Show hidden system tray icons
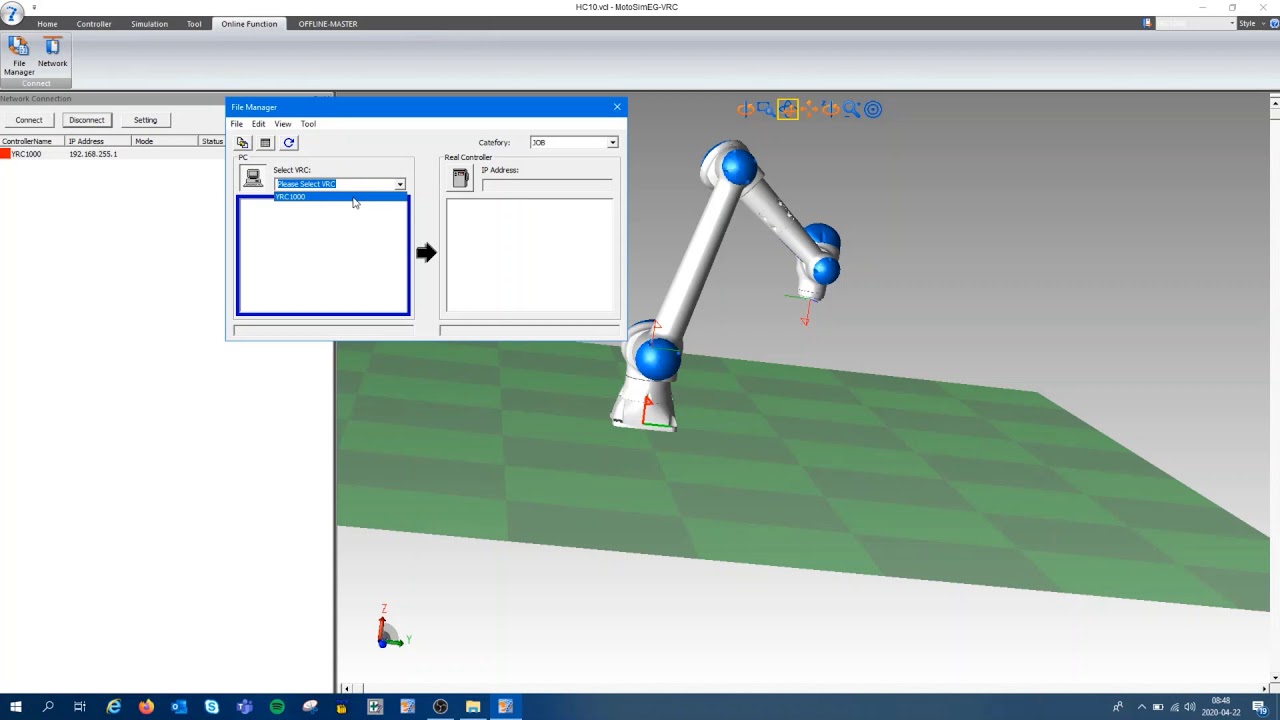Viewport: 1280px width, 720px height. click(1141, 707)
